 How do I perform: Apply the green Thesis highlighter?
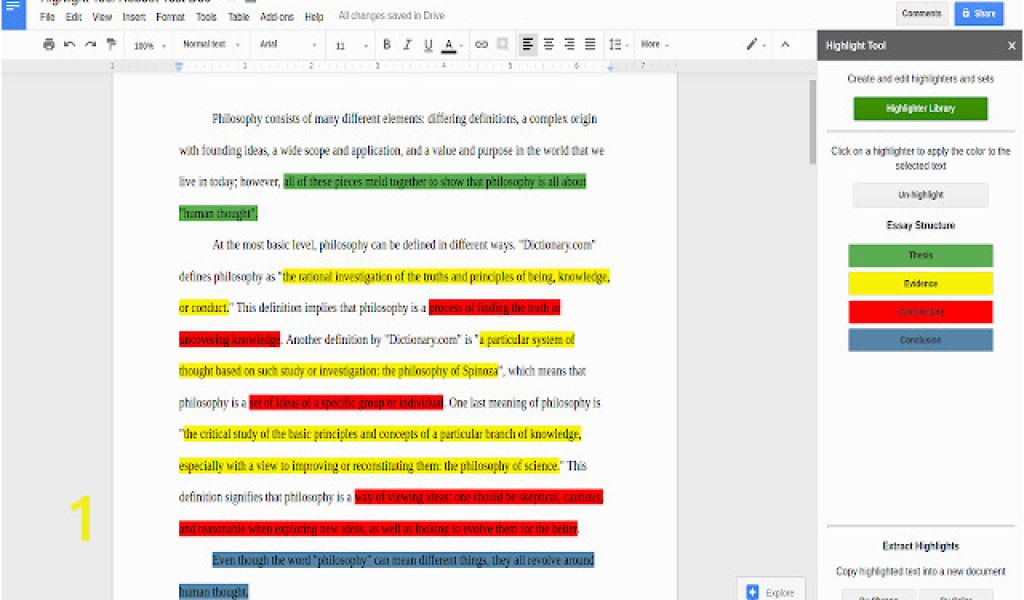pos(920,255)
